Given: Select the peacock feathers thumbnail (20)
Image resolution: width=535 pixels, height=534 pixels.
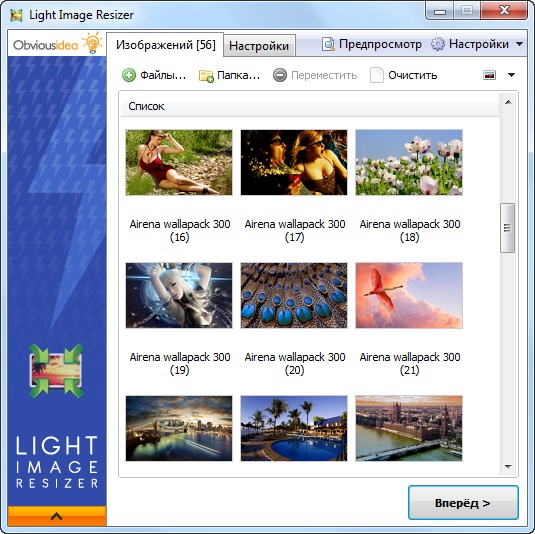Looking at the screenshot, I should 294,295.
